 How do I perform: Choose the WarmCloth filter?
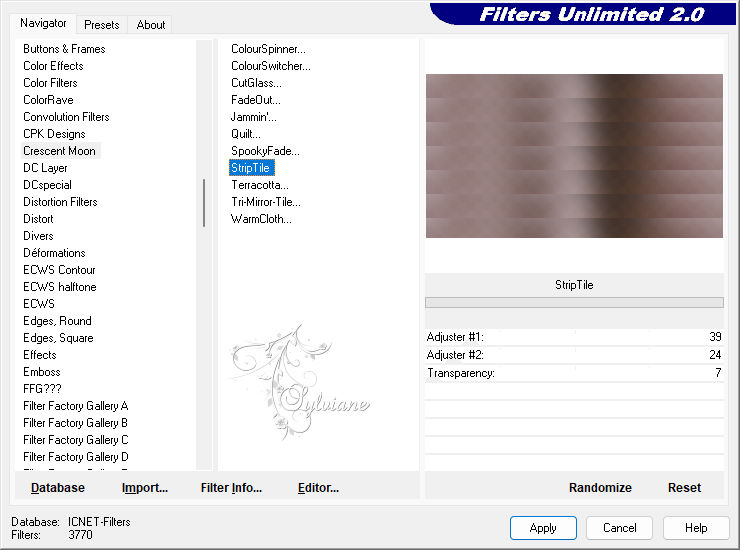coord(261,219)
